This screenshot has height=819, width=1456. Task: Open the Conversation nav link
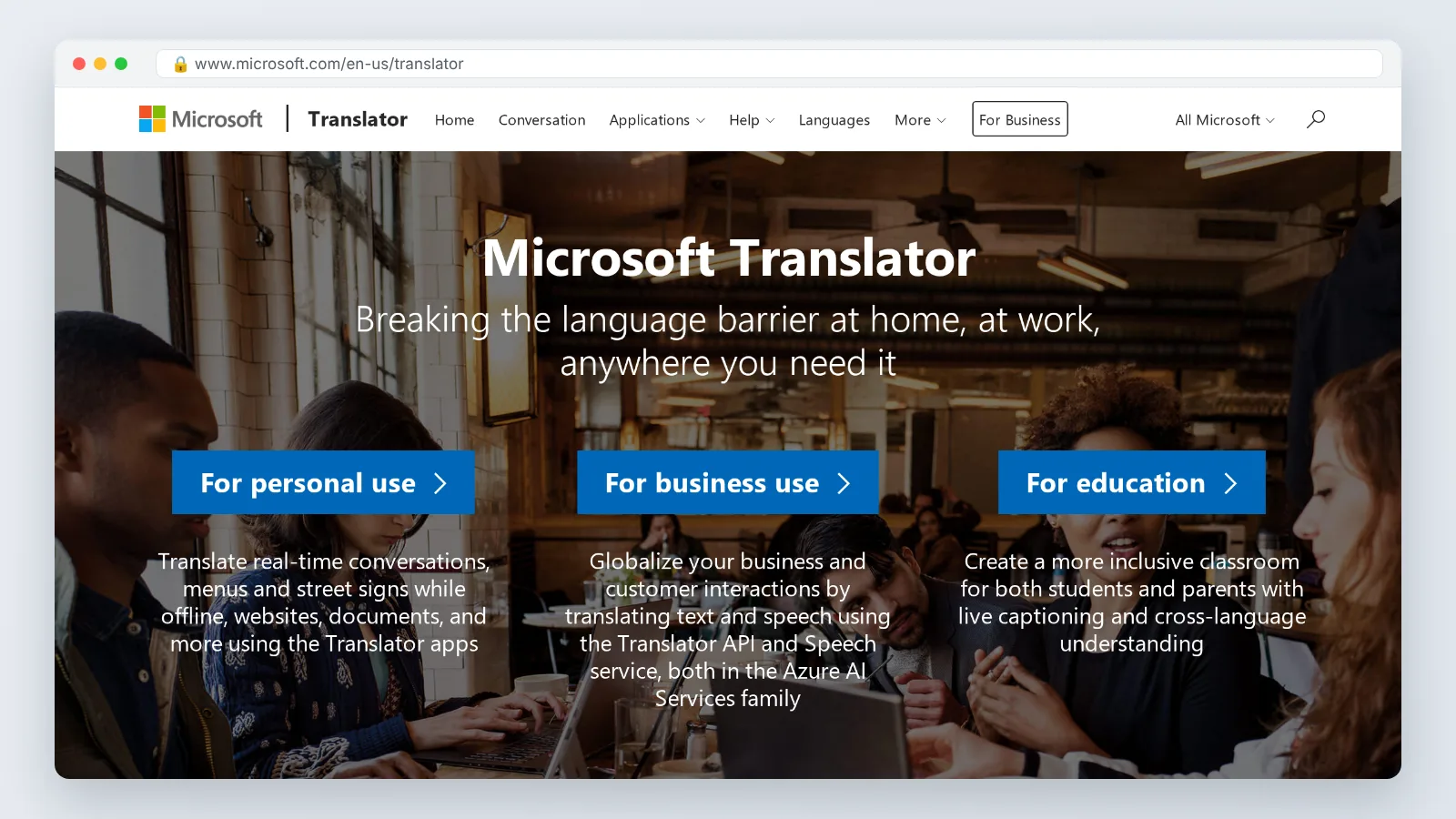(x=541, y=120)
